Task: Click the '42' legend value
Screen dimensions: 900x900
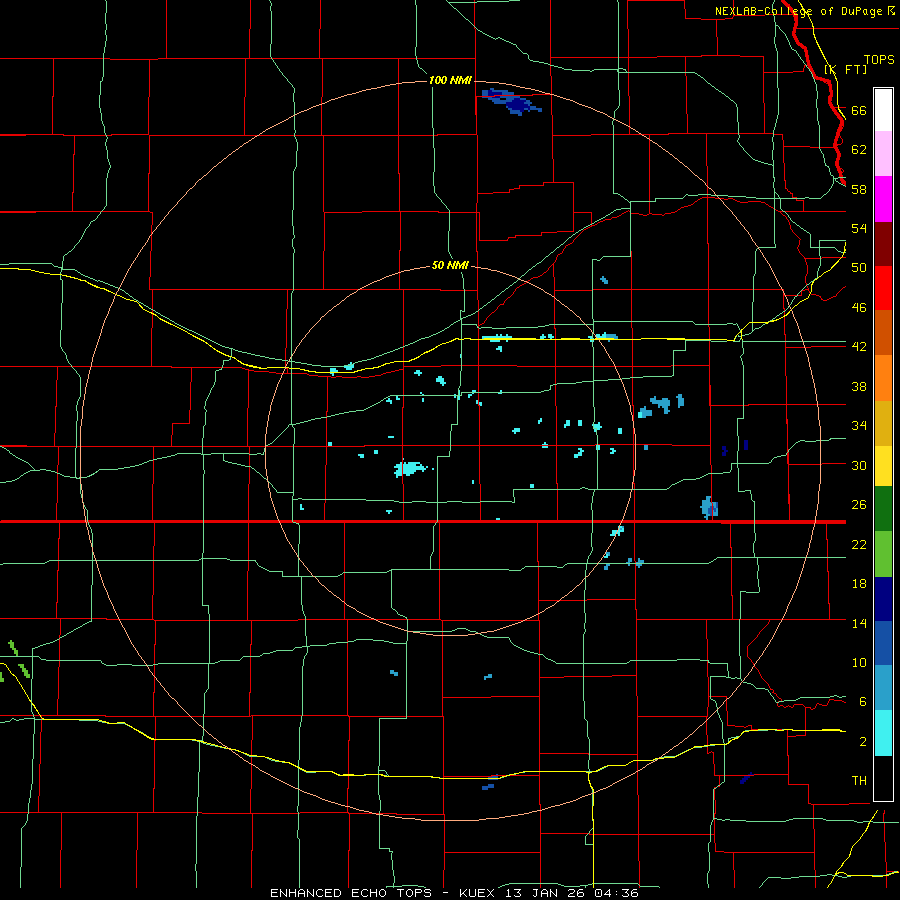Action: (859, 347)
